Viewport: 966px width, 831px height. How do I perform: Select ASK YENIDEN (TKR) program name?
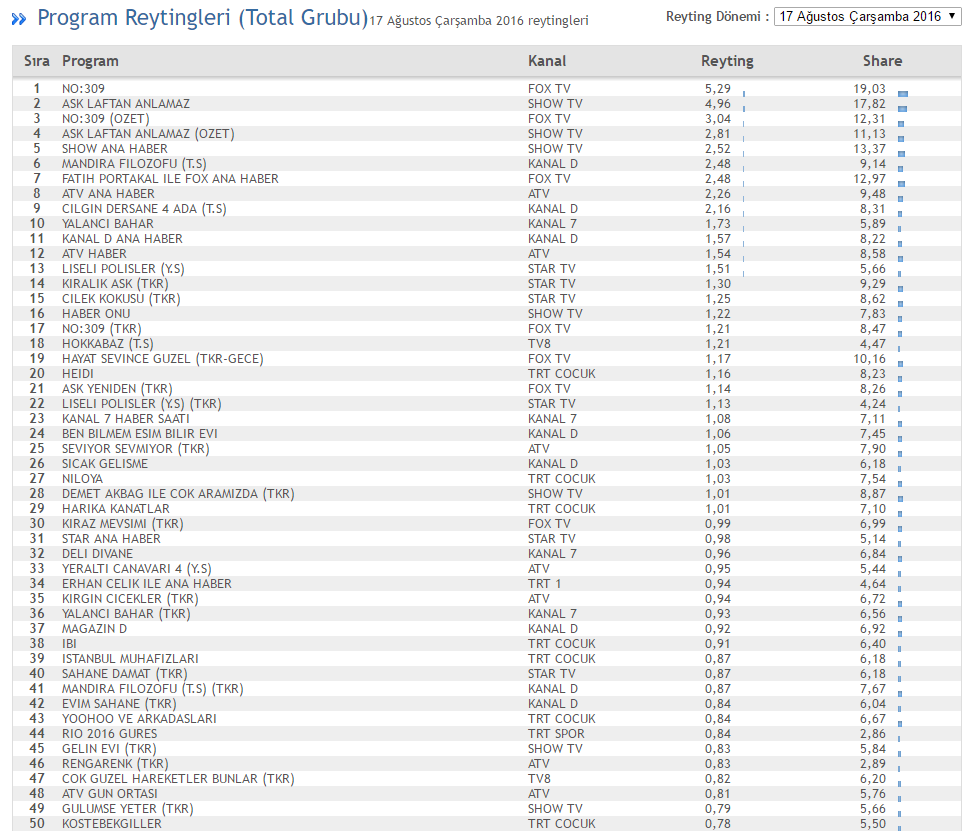(117, 389)
